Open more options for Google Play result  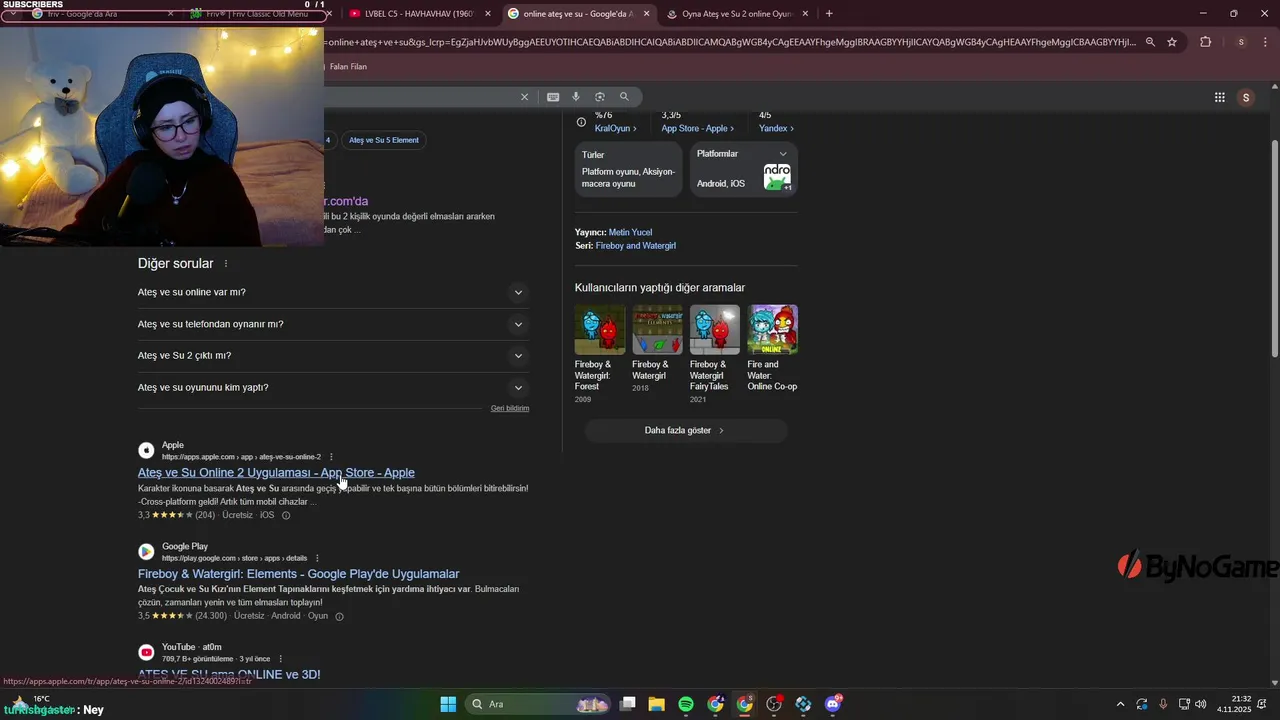[317, 558]
